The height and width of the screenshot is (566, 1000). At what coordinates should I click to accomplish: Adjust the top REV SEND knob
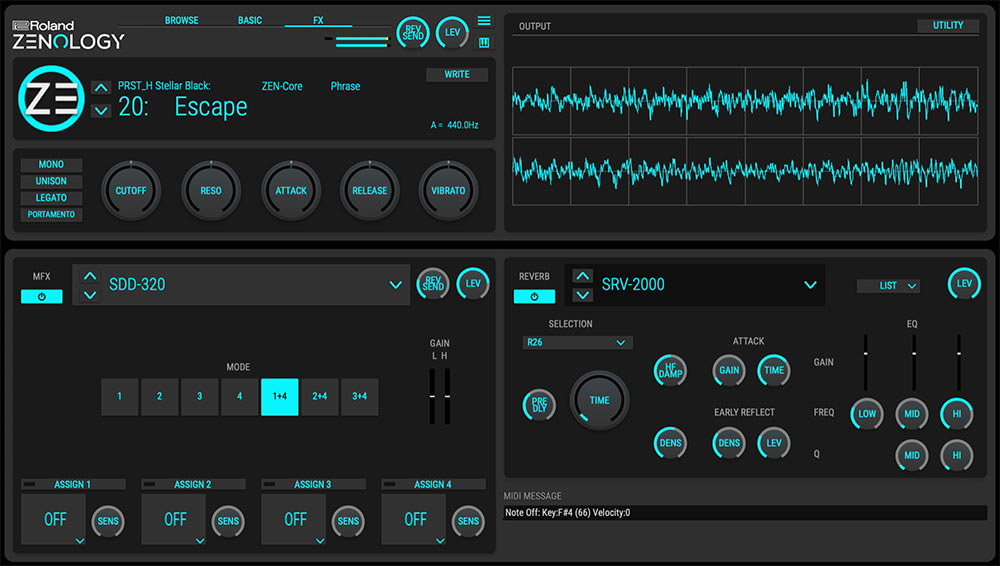pyautogui.click(x=413, y=33)
